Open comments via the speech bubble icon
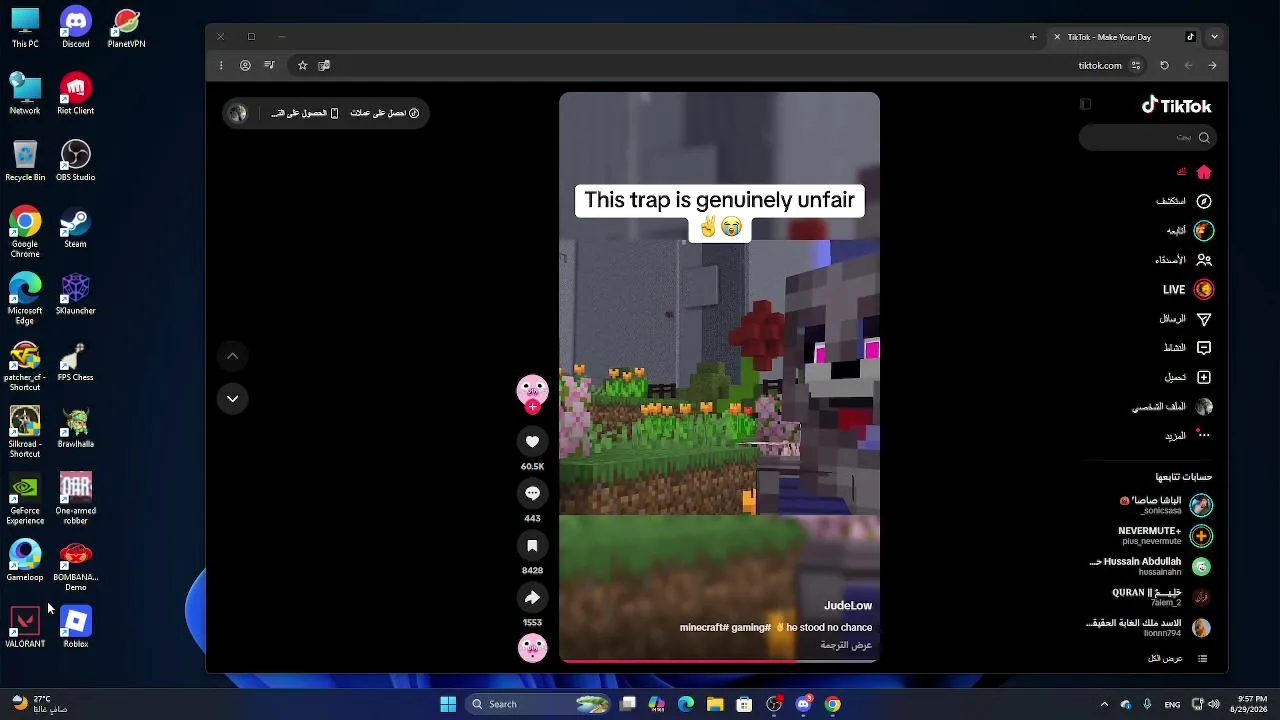1280x720 pixels. (x=532, y=493)
